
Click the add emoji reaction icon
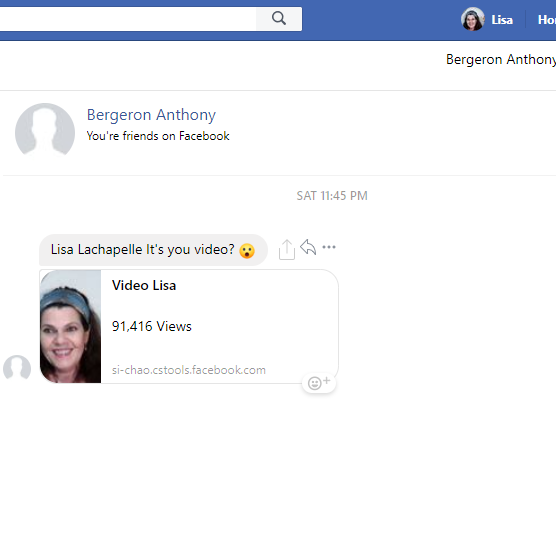pyautogui.click(x=319, y=383)
